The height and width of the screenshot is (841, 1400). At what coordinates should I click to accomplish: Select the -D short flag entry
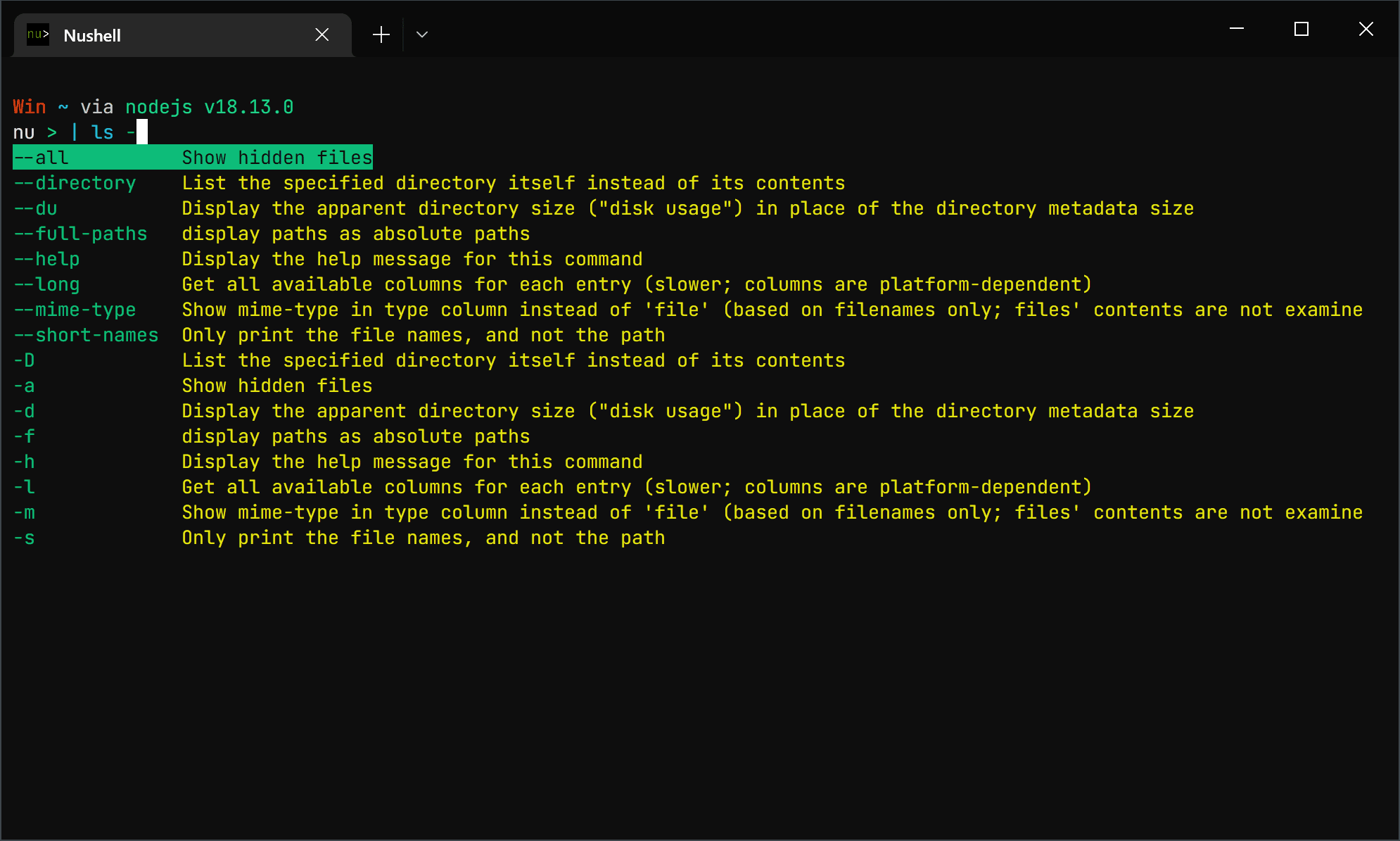[25, 360]
